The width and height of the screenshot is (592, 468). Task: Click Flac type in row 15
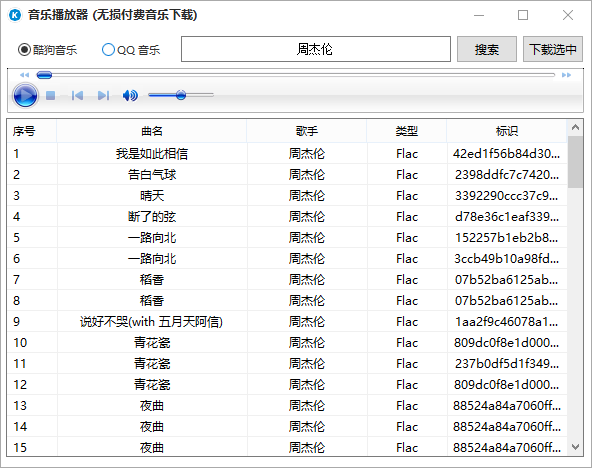coord(407,448)
